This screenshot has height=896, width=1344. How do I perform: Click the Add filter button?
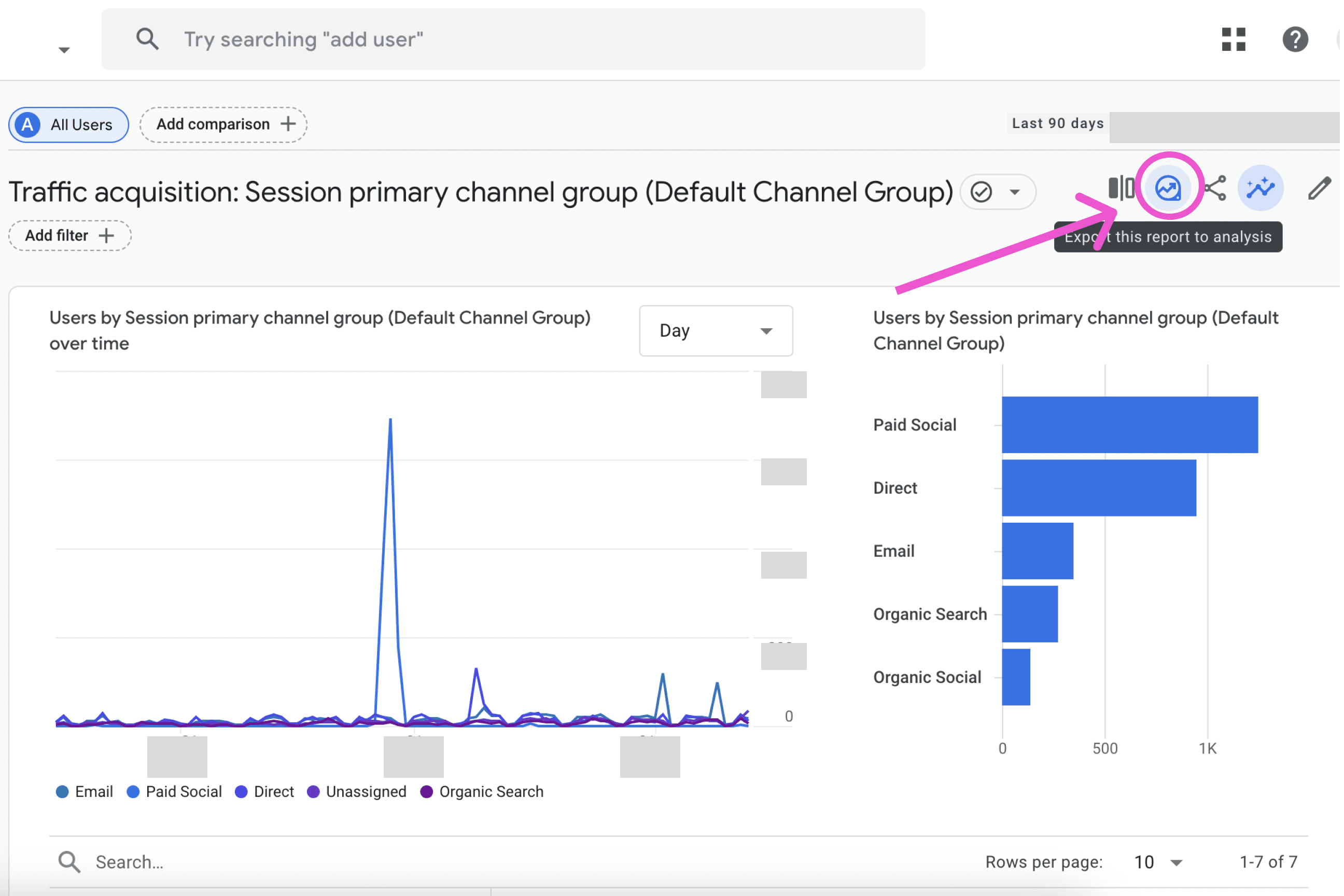(69, 236)
